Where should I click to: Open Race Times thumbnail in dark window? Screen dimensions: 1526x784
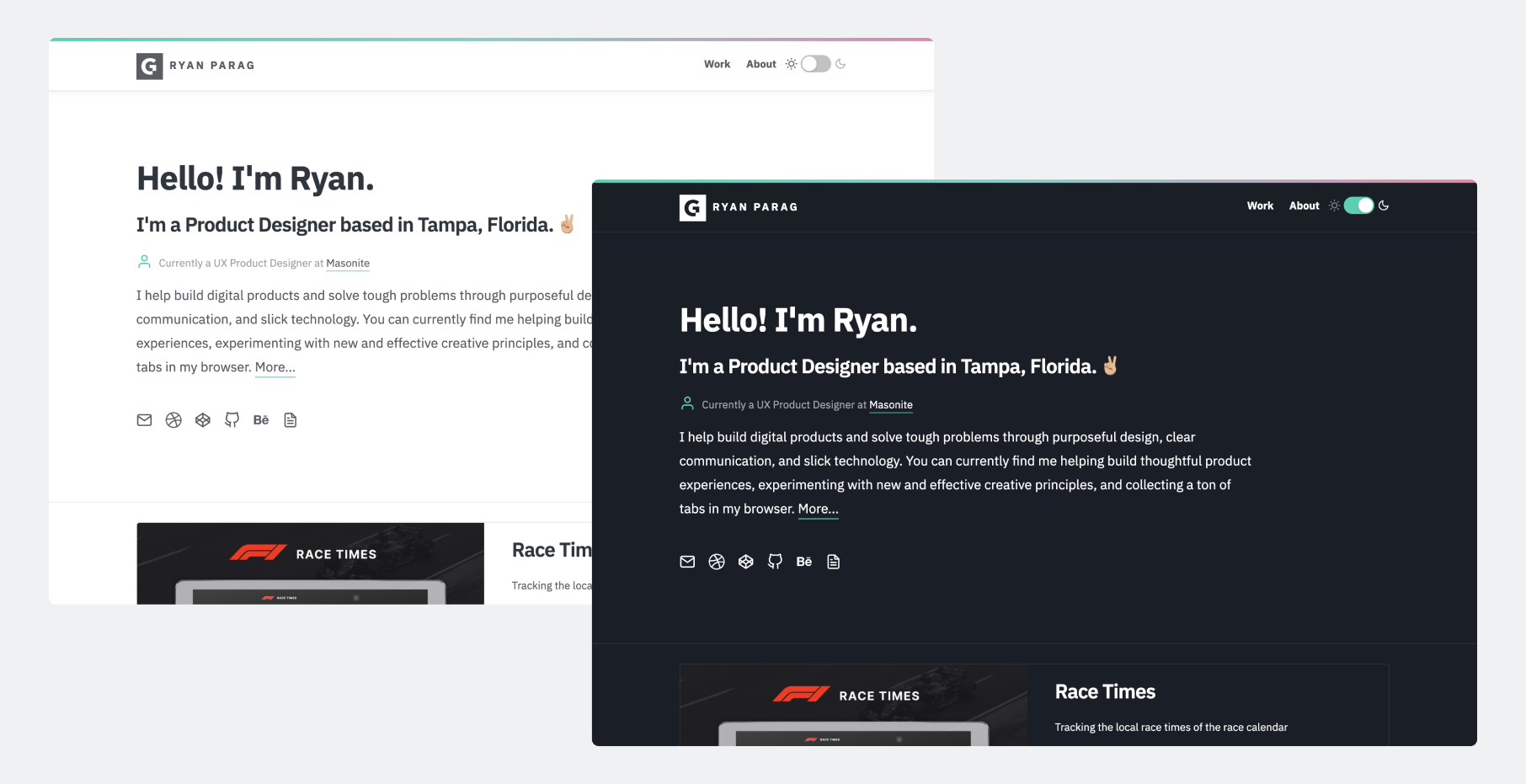pos(853,705)
